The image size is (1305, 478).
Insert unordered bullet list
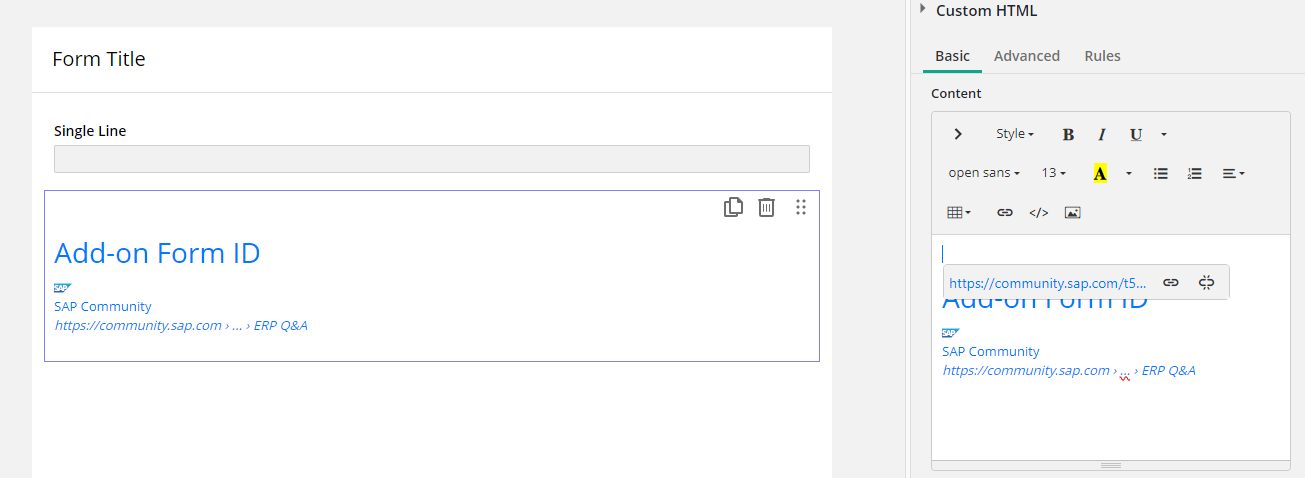pos(1161,173)
